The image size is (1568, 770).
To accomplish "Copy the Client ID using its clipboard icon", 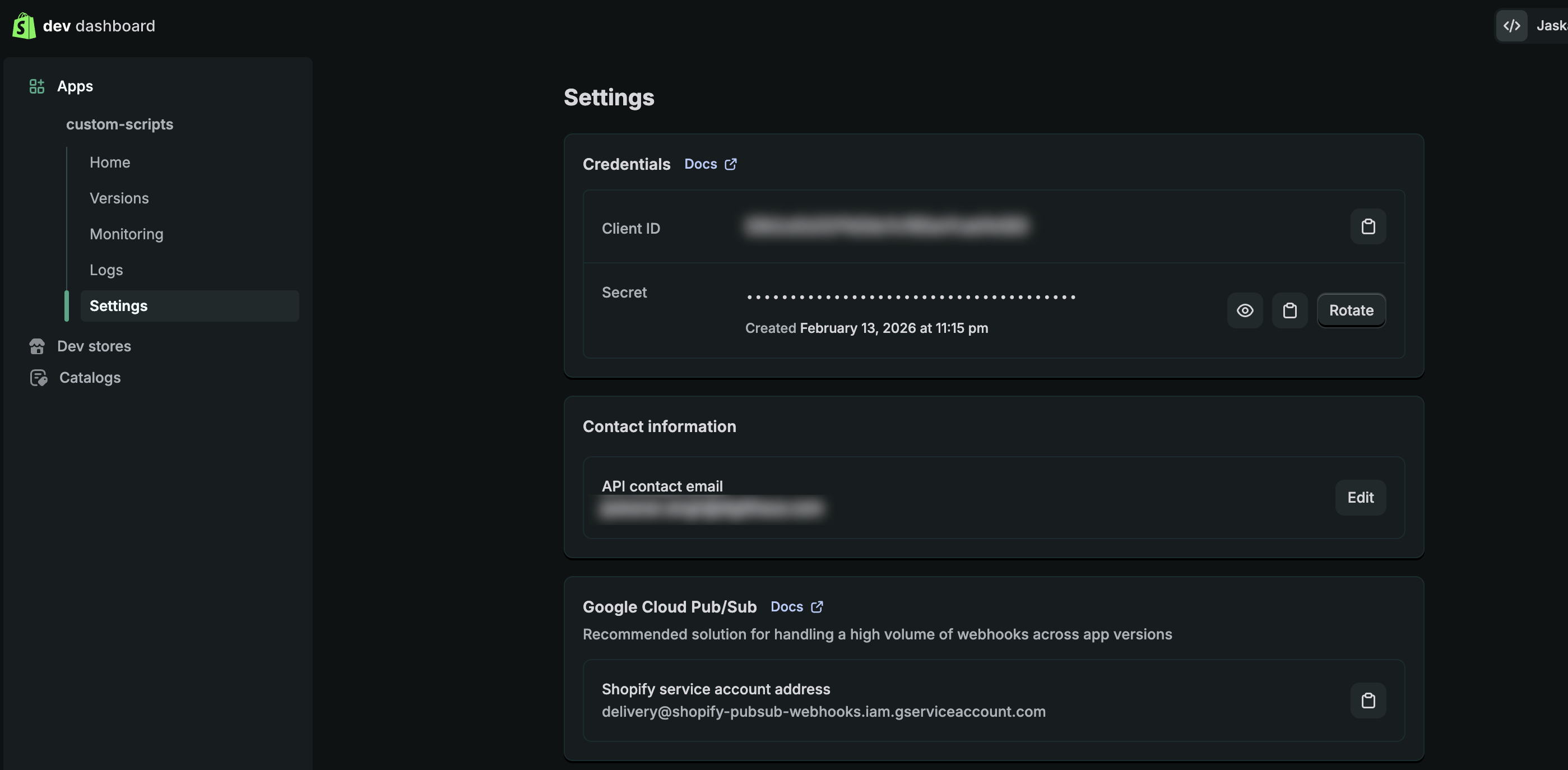I will click(1368, 226).
